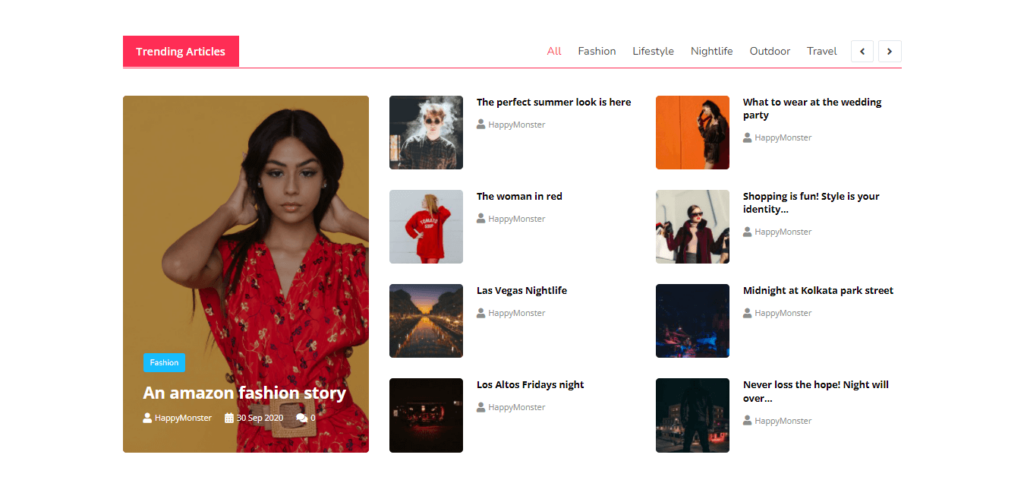Click the previous arrow in tab navigation
This screenshot has height=499, width=1024.
(x=862, y=51)
